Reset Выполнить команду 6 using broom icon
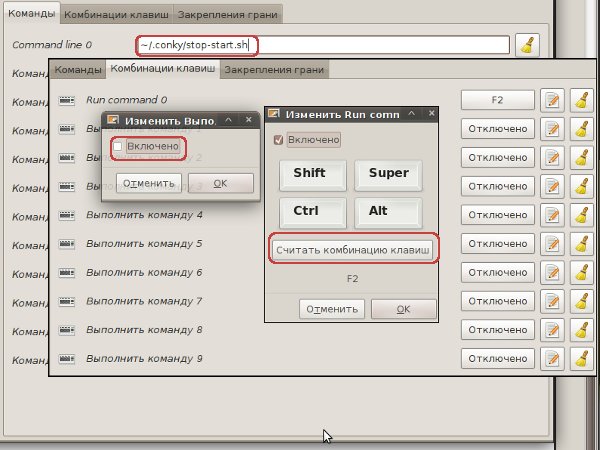This screenshot has height=450, width=600. 582,272
